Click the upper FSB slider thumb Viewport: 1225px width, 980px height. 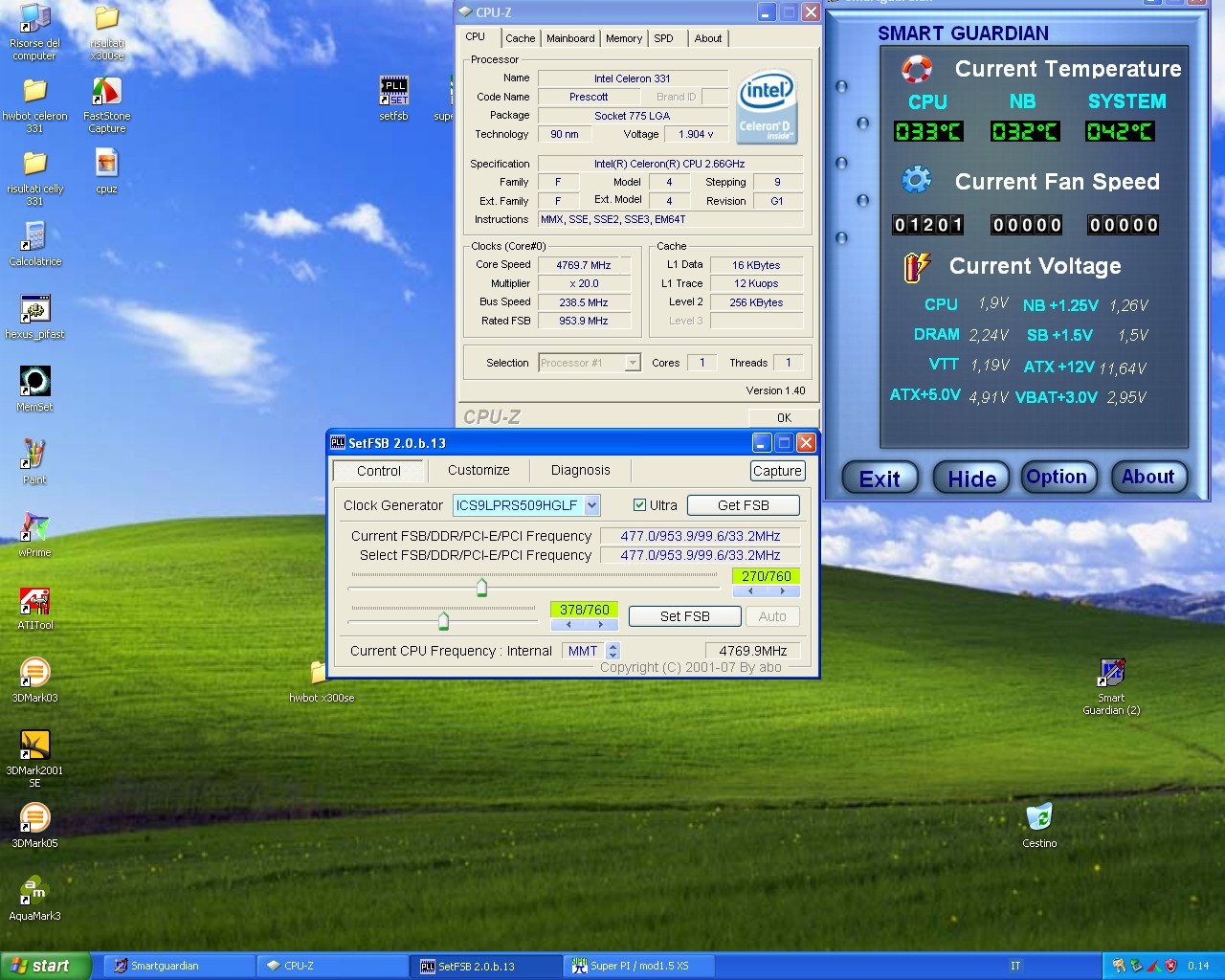[x=481, y=587]
